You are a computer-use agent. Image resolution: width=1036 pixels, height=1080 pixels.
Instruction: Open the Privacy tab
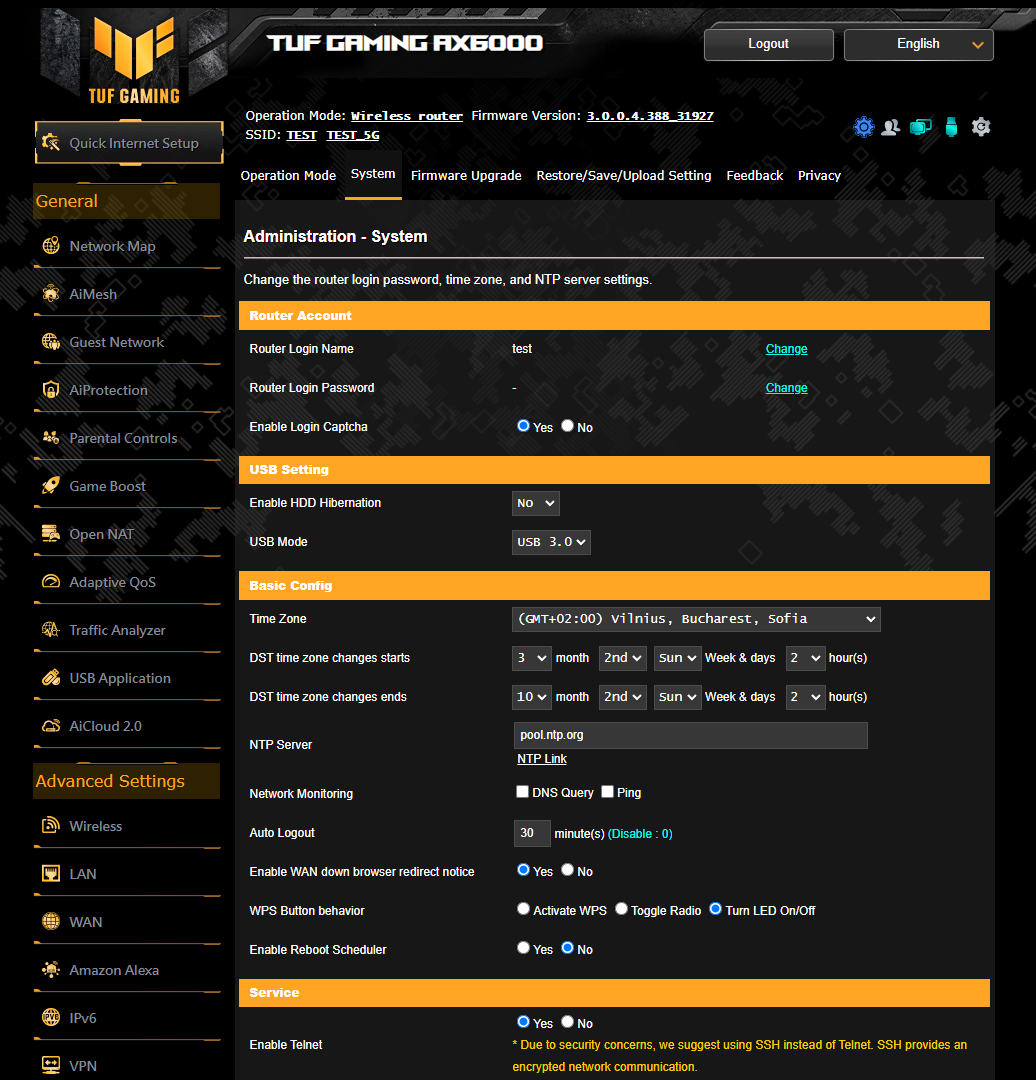(x=819, y=176)
